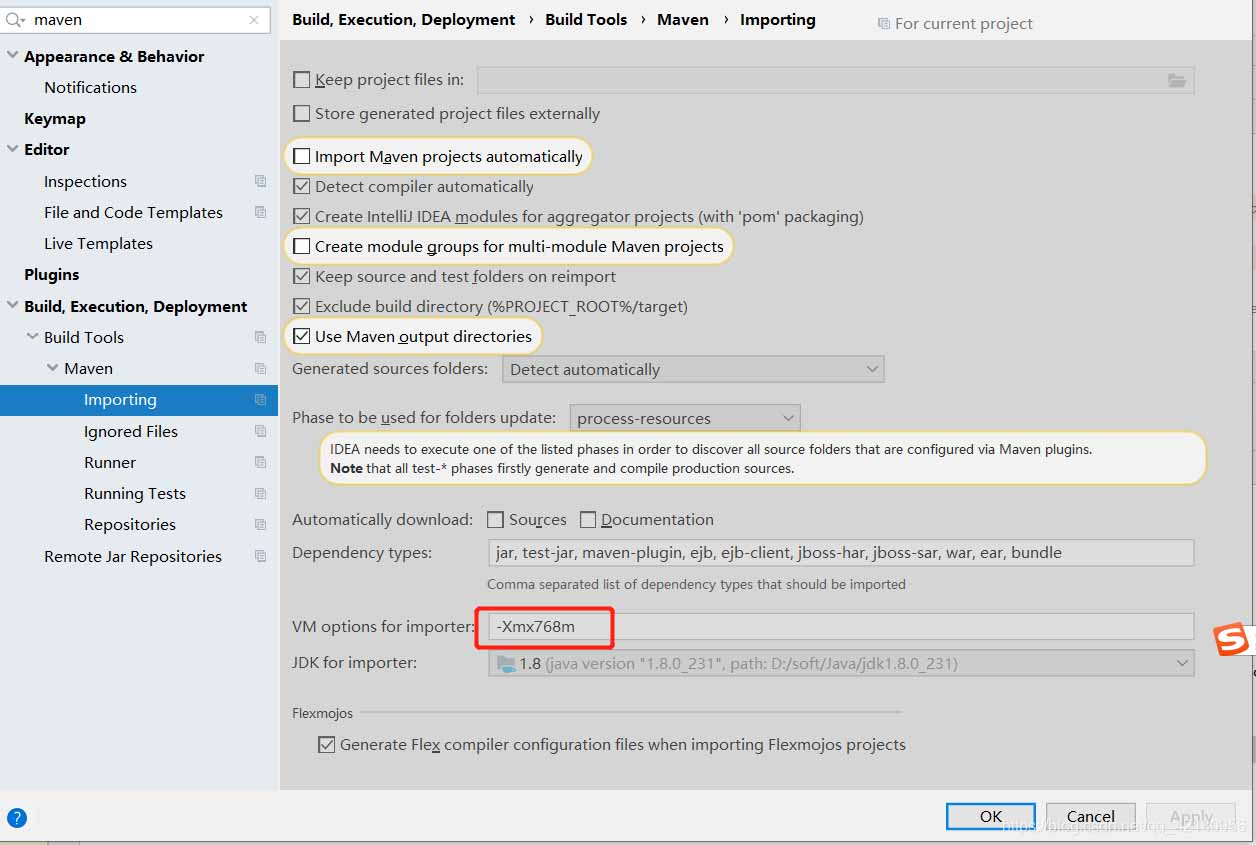Click project-level icon beside Repositories
The image size is (1256, 845).
[260, 524]
